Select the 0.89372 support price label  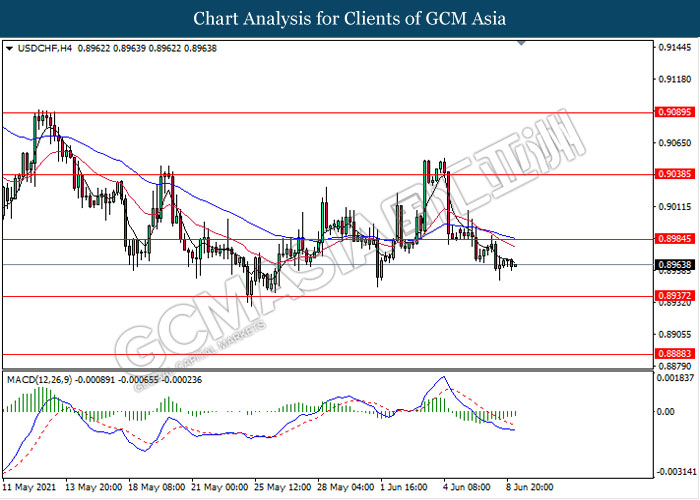(x=674, y=296)
